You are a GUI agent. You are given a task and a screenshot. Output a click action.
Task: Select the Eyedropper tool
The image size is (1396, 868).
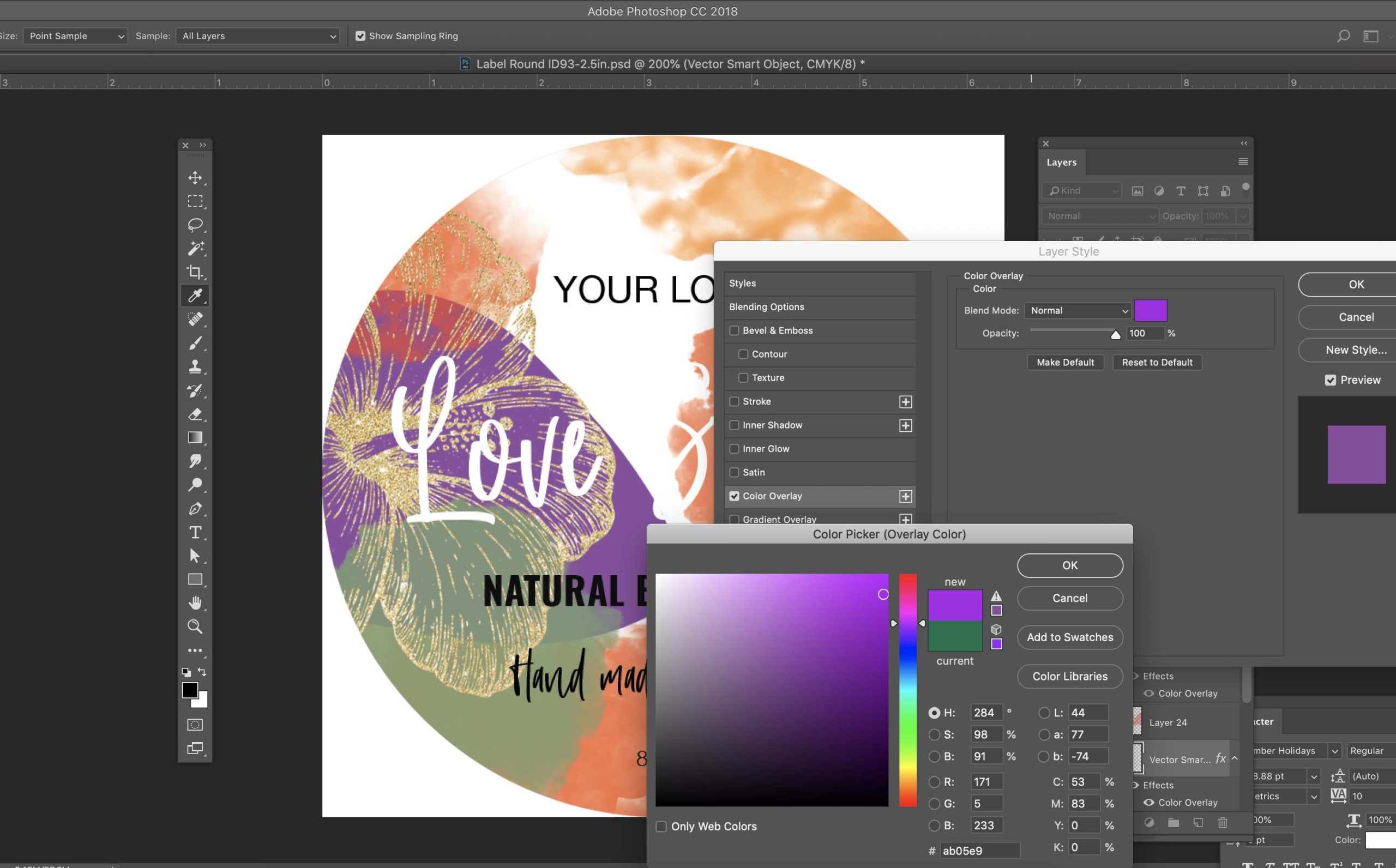click(195, 295)
